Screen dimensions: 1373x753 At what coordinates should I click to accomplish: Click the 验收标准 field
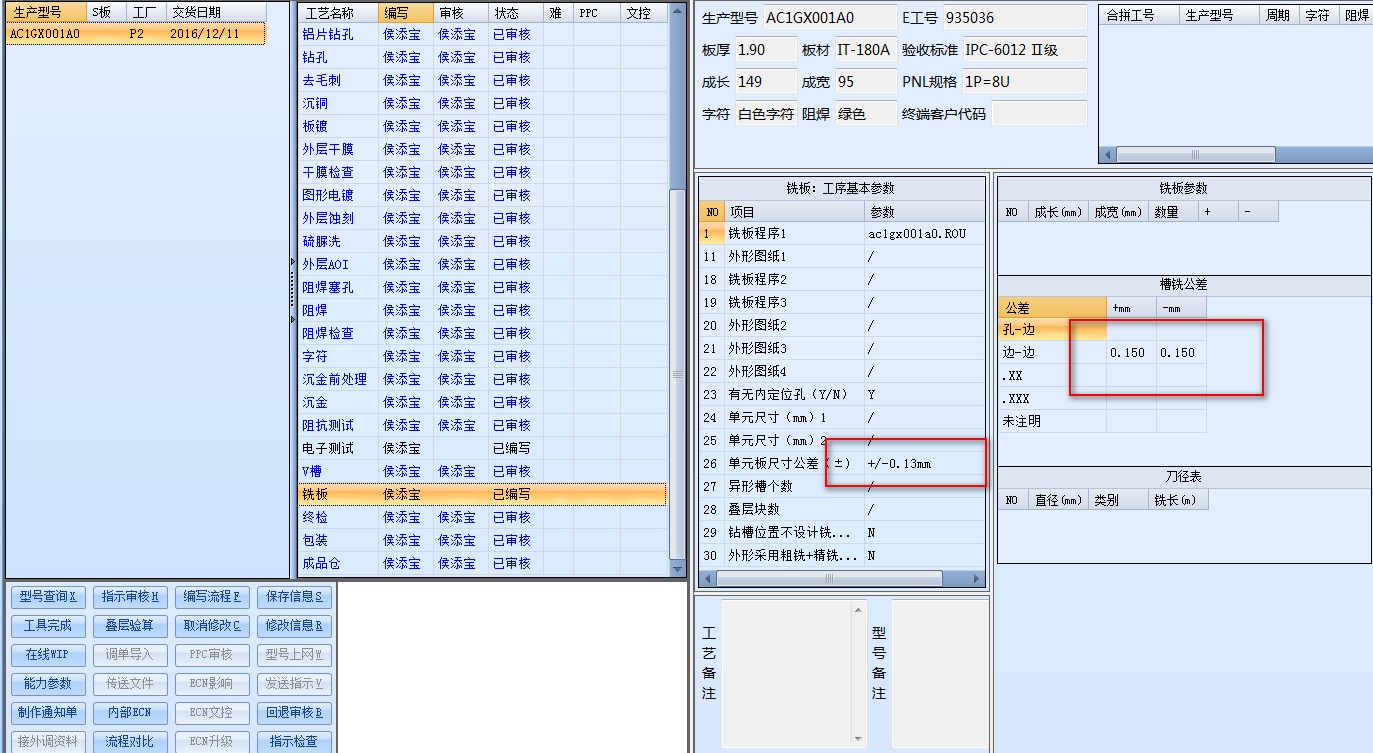pos(1025,49)
